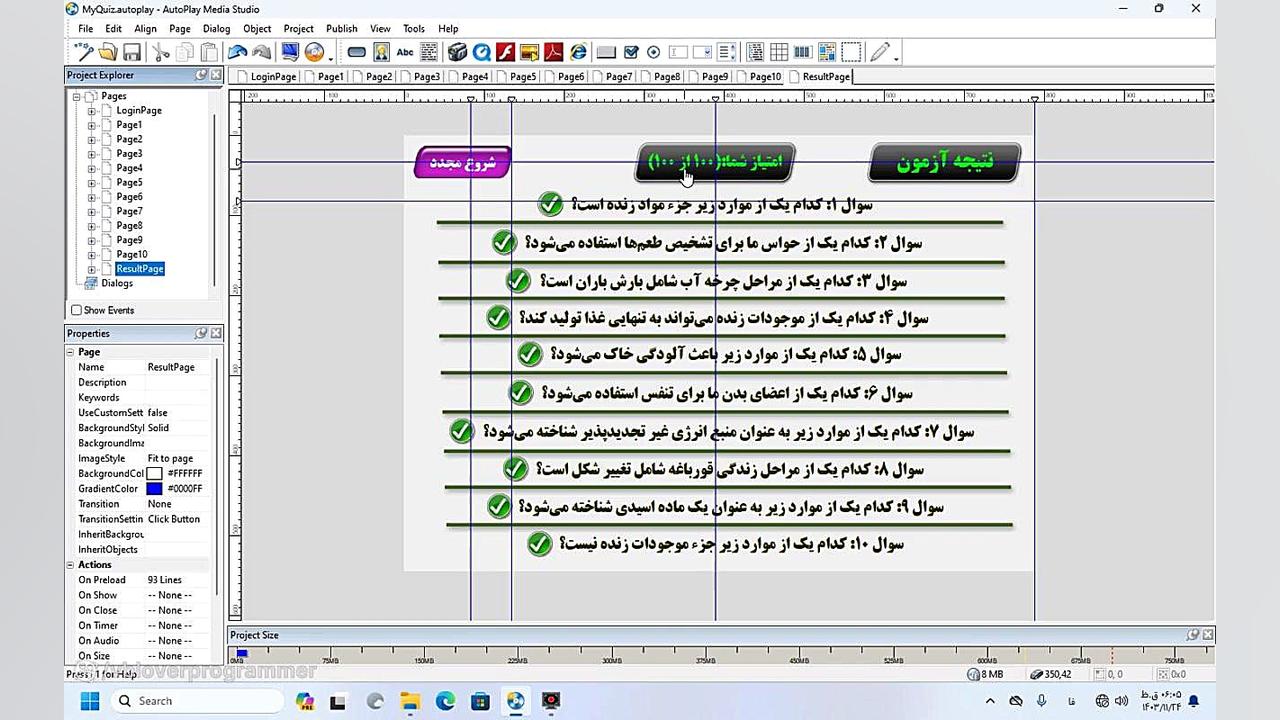The height and width of the screenshot is (720, 1280).
Task: Insert a Flash object icon
Action: (x=505, y=52)
